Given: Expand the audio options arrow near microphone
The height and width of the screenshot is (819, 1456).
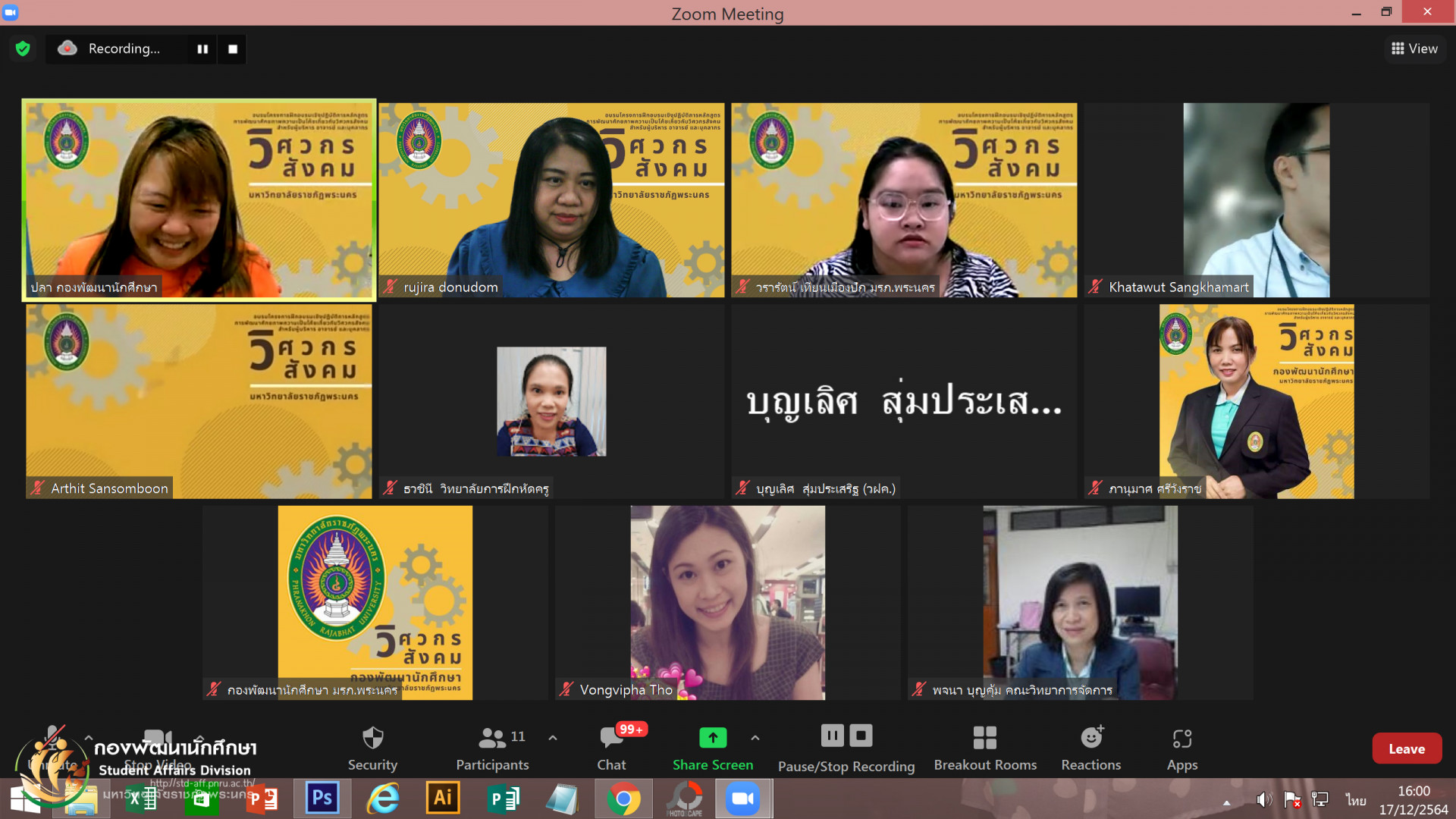Looking at the screenshot, I should (89, 737).
